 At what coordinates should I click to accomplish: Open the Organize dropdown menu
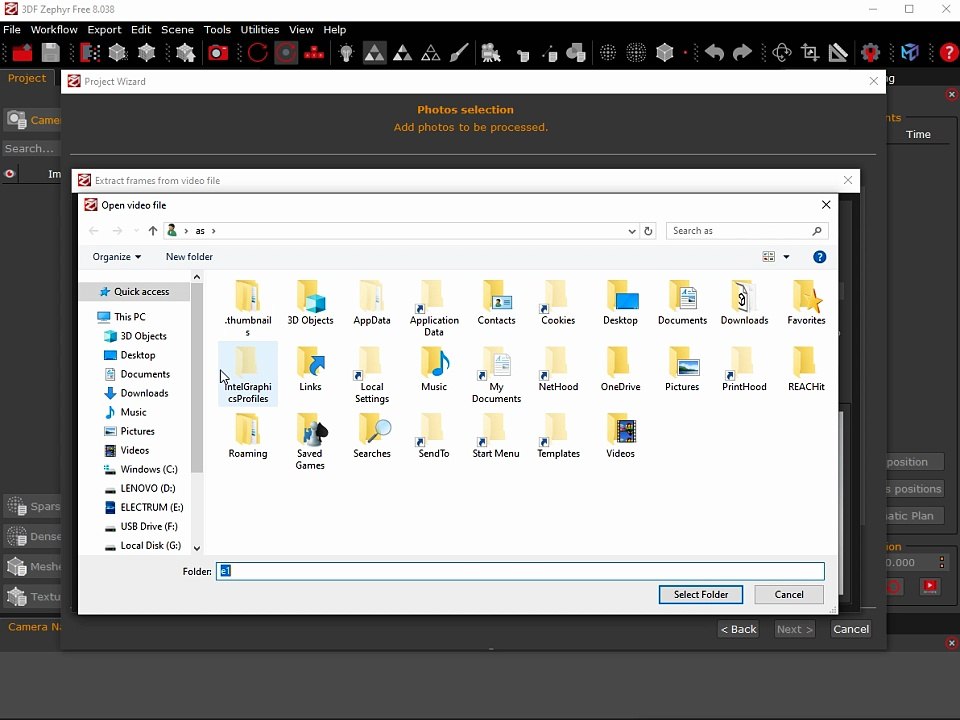pos(116,257)
